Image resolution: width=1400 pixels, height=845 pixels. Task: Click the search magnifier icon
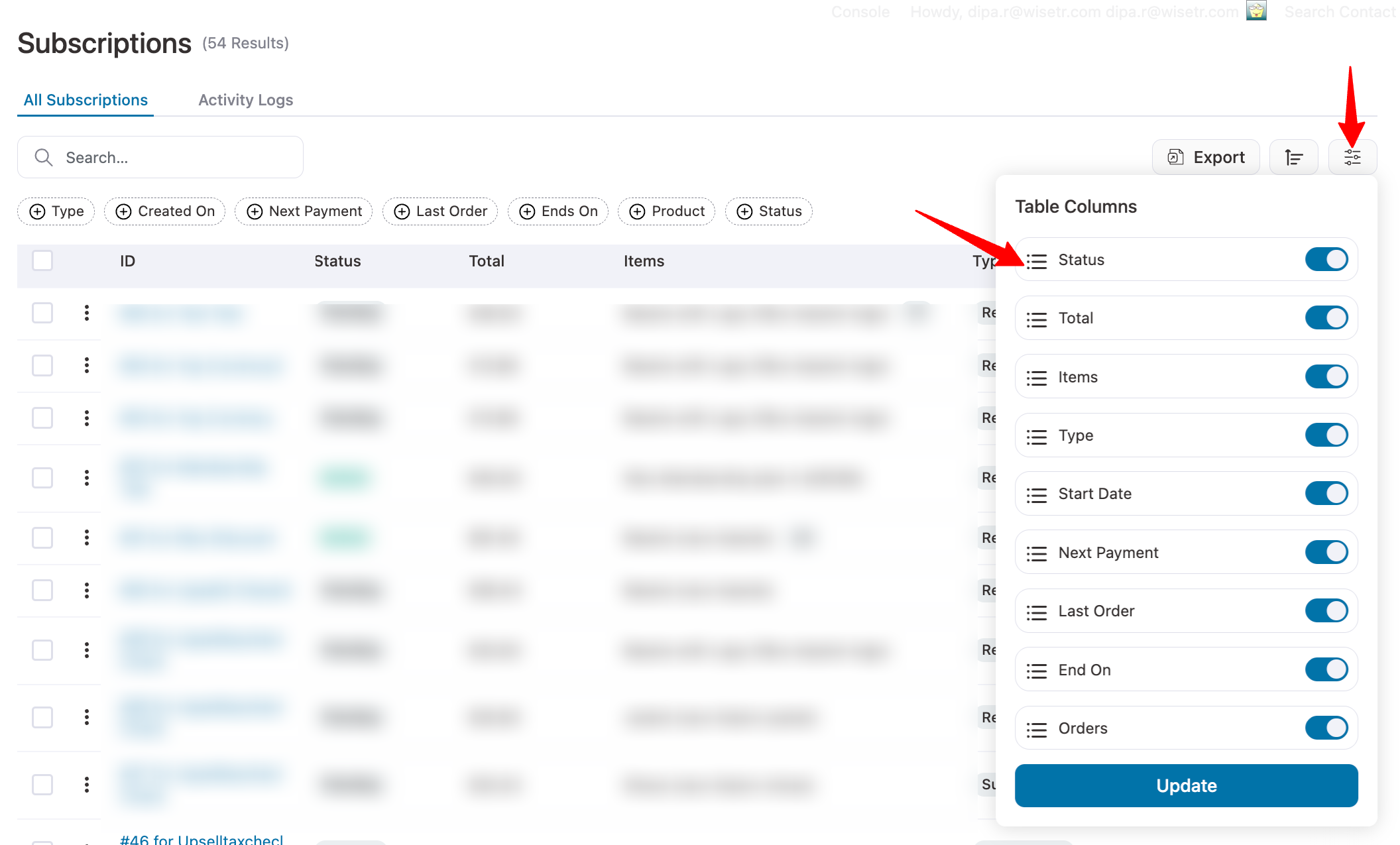pos(43,157)
